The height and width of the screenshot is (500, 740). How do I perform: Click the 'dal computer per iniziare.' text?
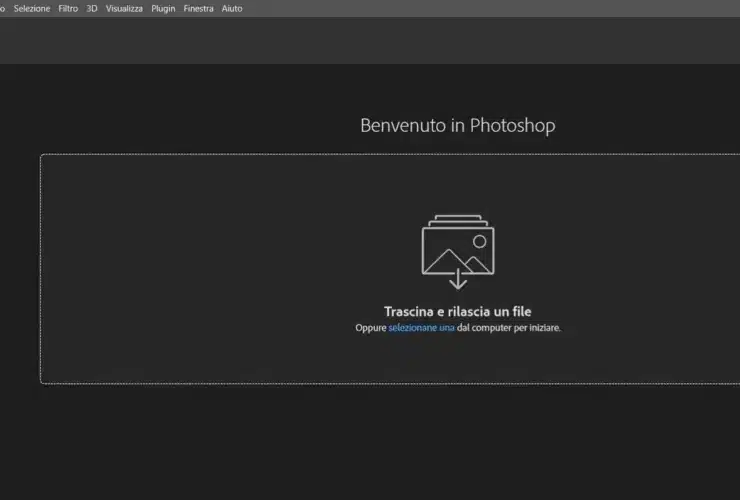pyautogui.click(x=509, y=328)
